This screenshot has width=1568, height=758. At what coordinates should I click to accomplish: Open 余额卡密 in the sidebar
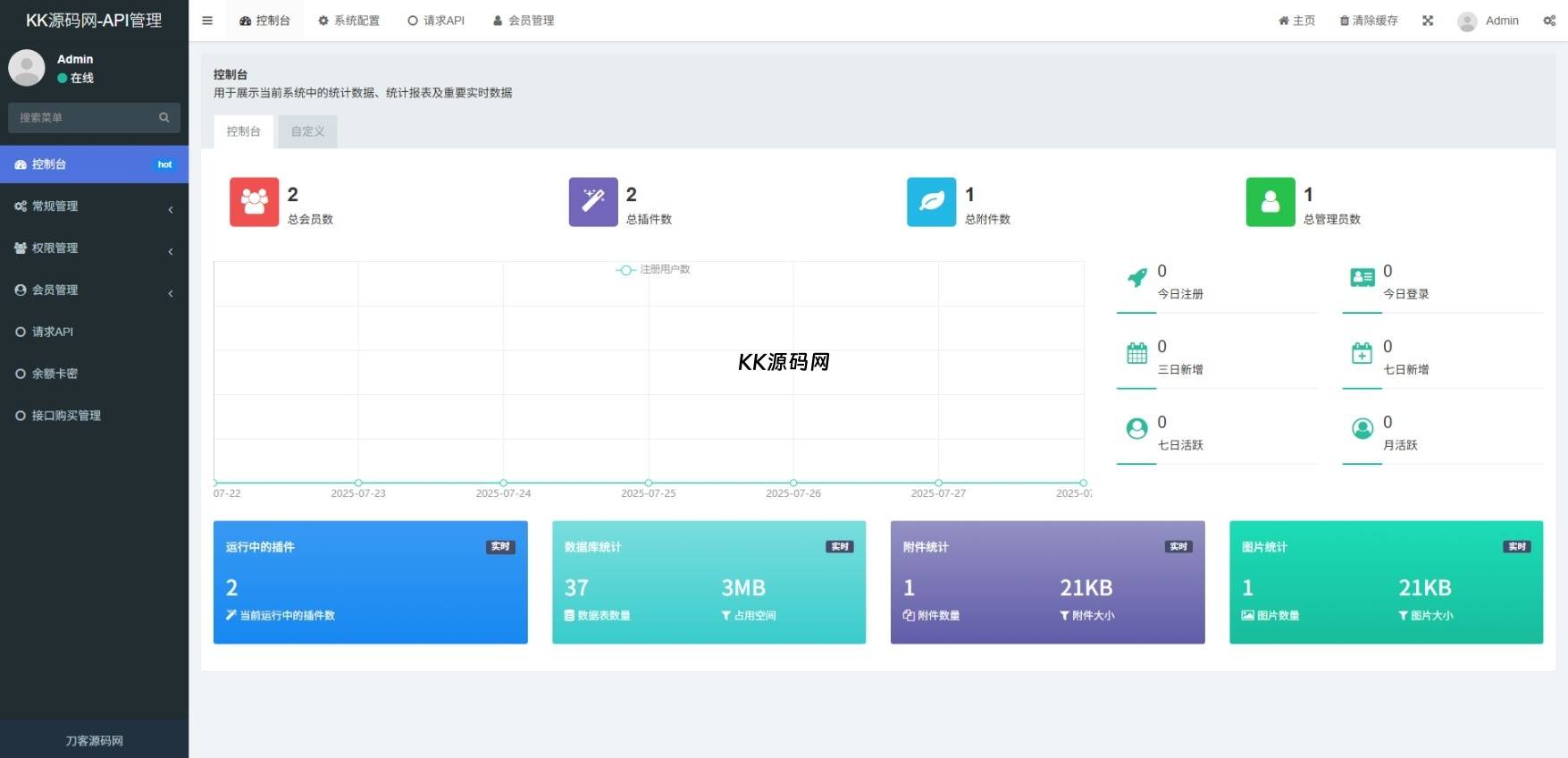tap(94, 374)
